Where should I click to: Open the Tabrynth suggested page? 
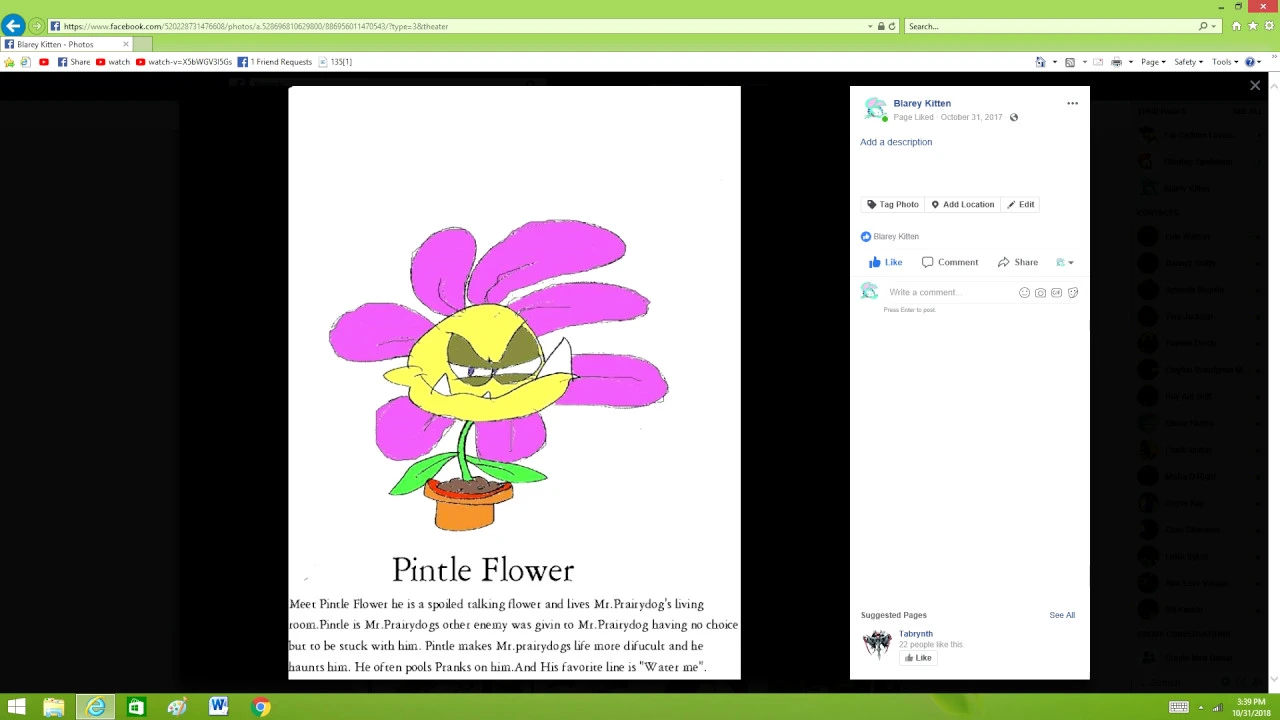pos(915,634)
